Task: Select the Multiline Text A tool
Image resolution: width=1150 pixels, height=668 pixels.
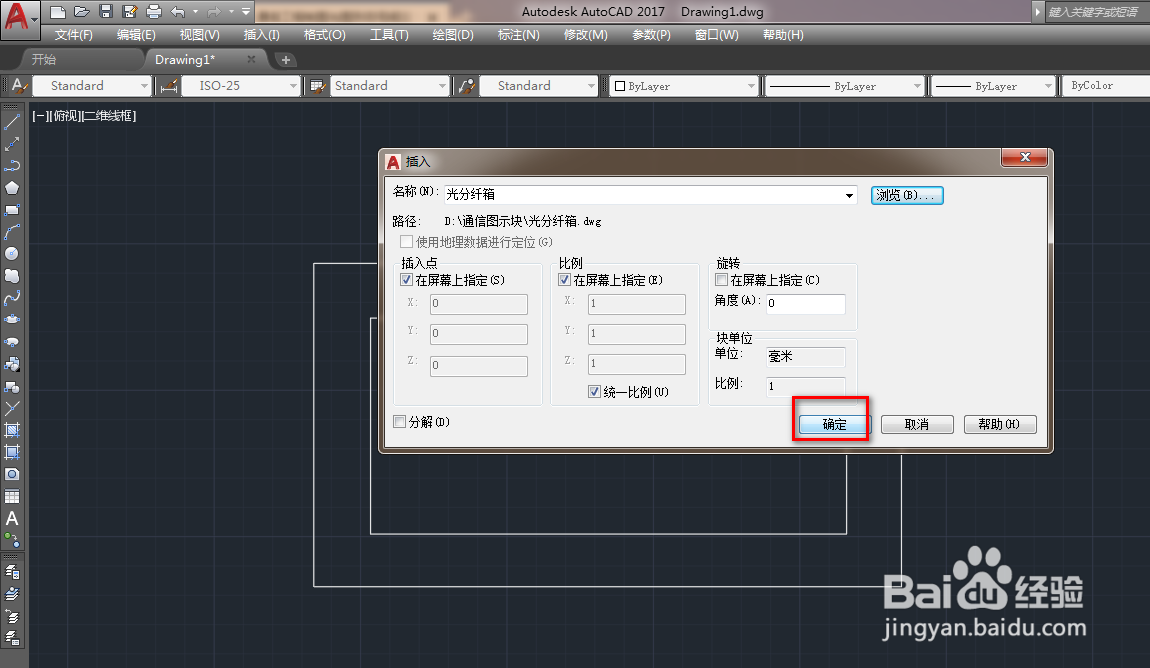Action: coord(12,518)
